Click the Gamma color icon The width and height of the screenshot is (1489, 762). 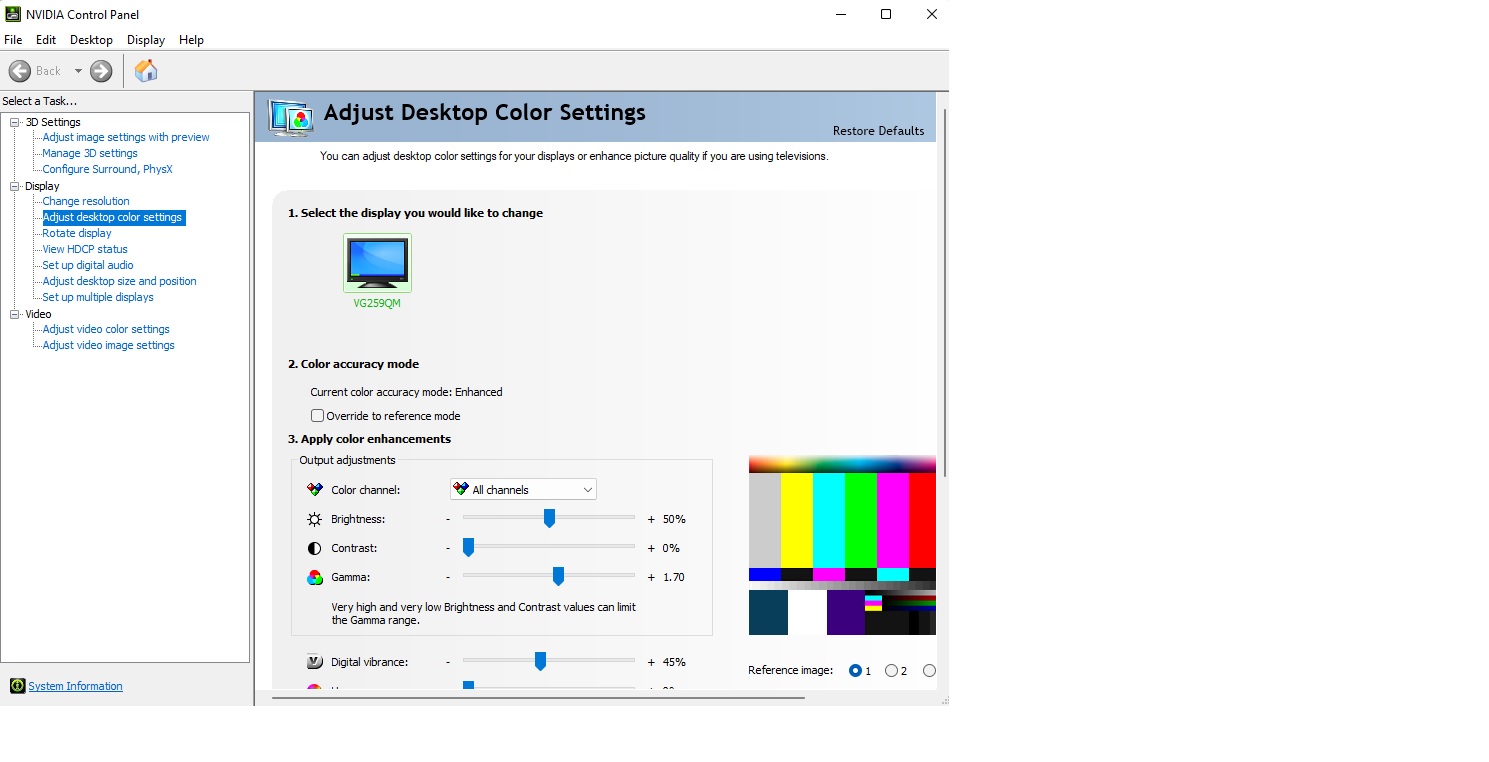click(x=315, y=577)
